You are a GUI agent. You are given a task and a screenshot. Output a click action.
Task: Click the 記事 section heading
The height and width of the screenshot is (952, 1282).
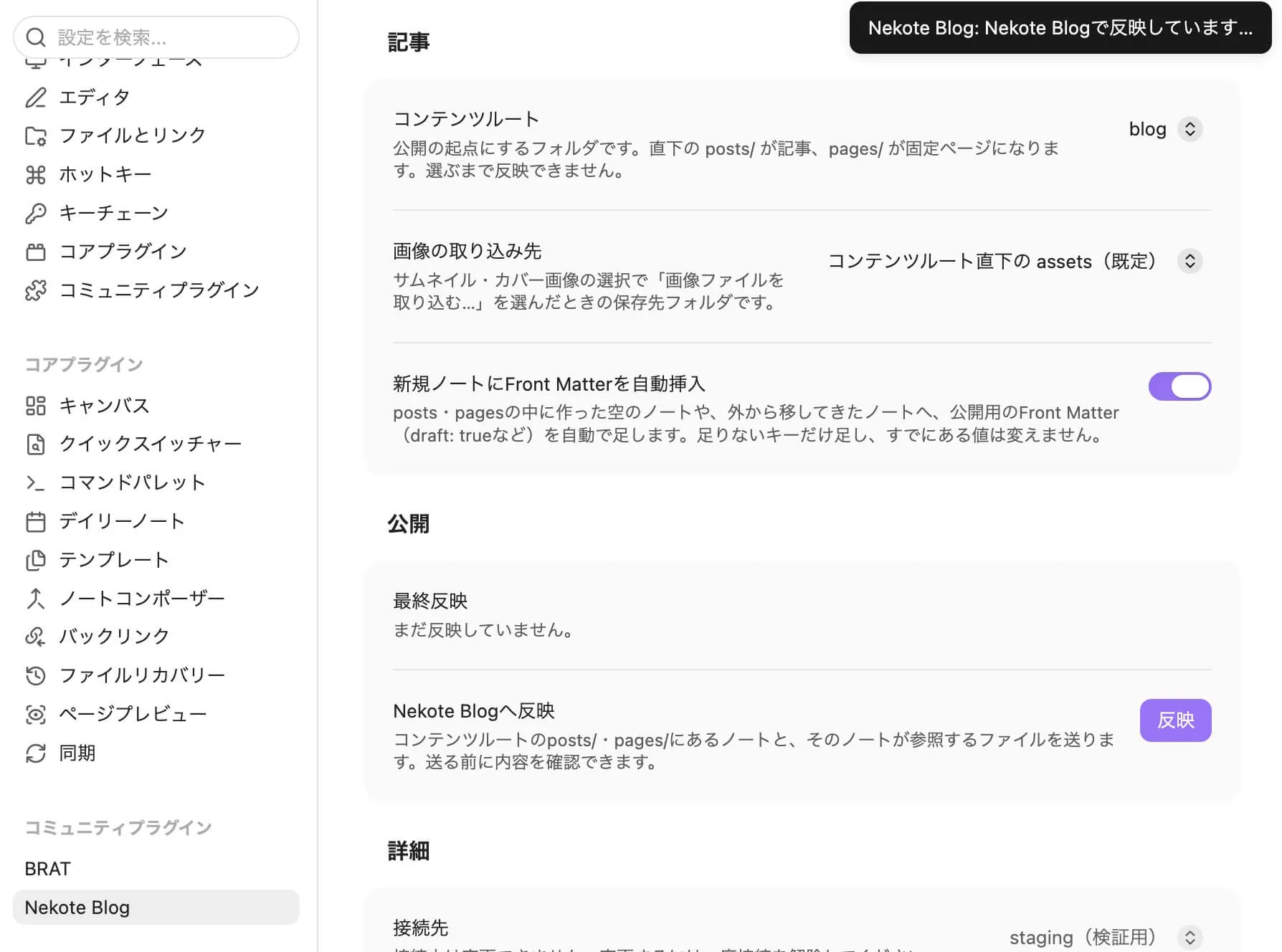(409, 43)
